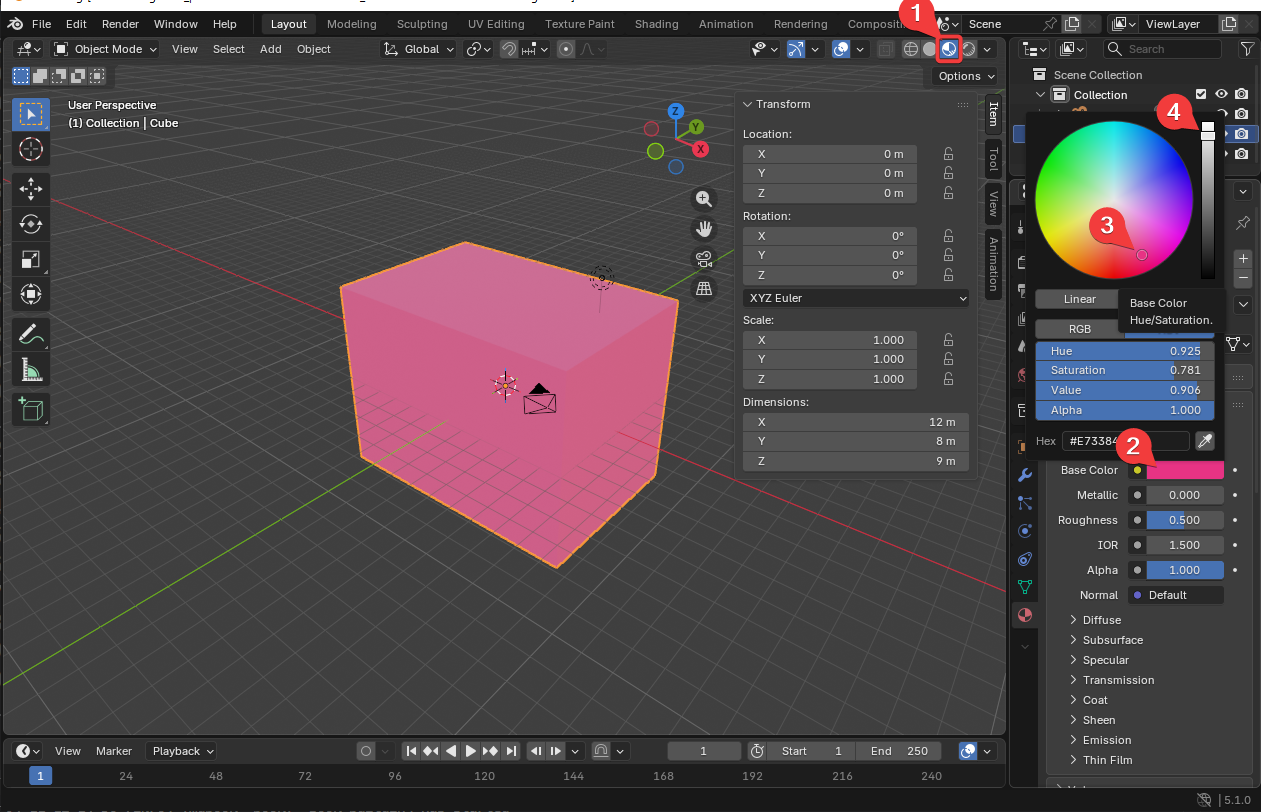Switch to the Shading workspace tab
This screenshot has height=812, width=1261.
tap(656, 24)
